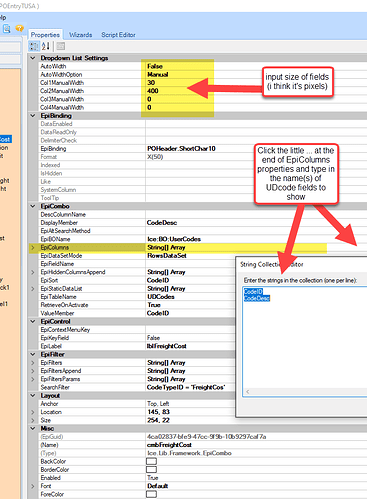The image size is (367, 499).
Task: Collapse the EpiFilter category
Action: point(33,354)
